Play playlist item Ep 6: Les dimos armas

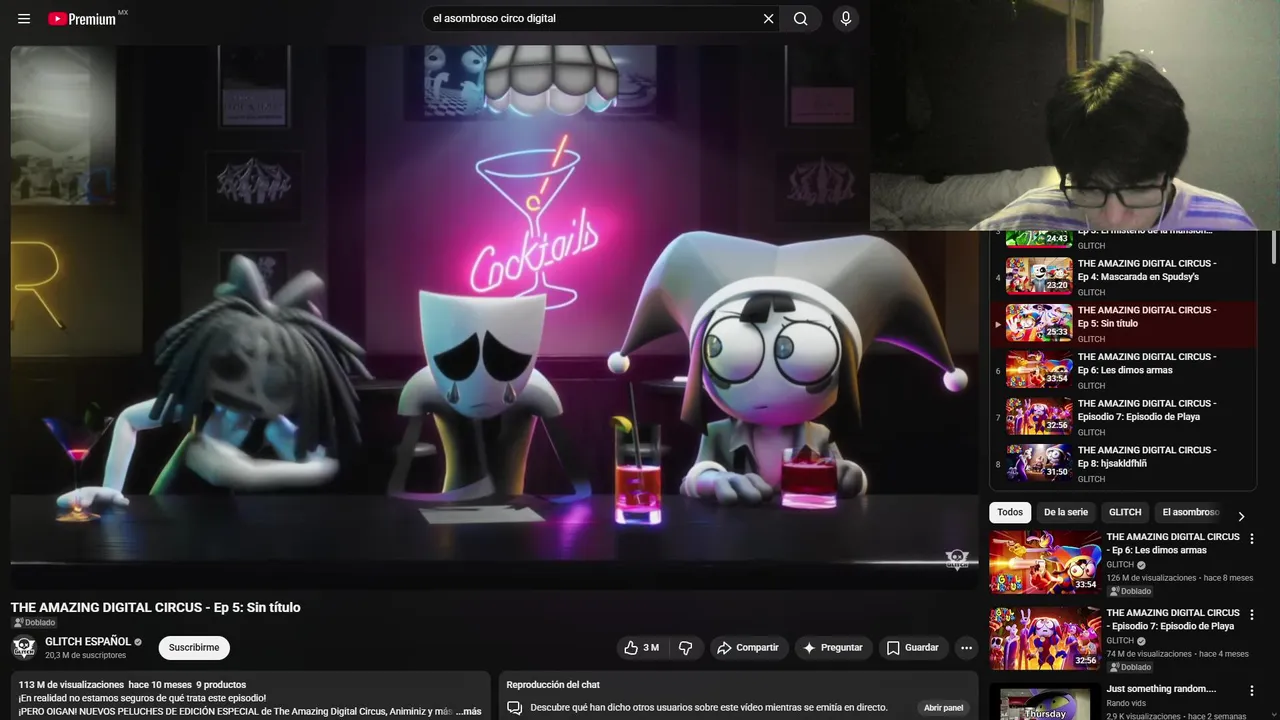pyautogui.click(x=1125, y=369)
